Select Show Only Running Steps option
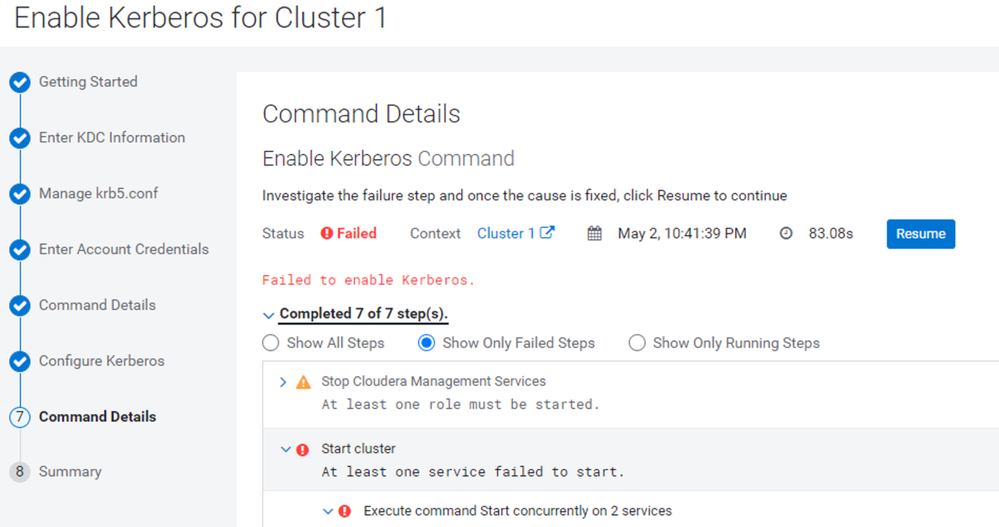Image resolution: width=999 pixels, height=527 pixels. pyautogui.click(x=637, y=343)
